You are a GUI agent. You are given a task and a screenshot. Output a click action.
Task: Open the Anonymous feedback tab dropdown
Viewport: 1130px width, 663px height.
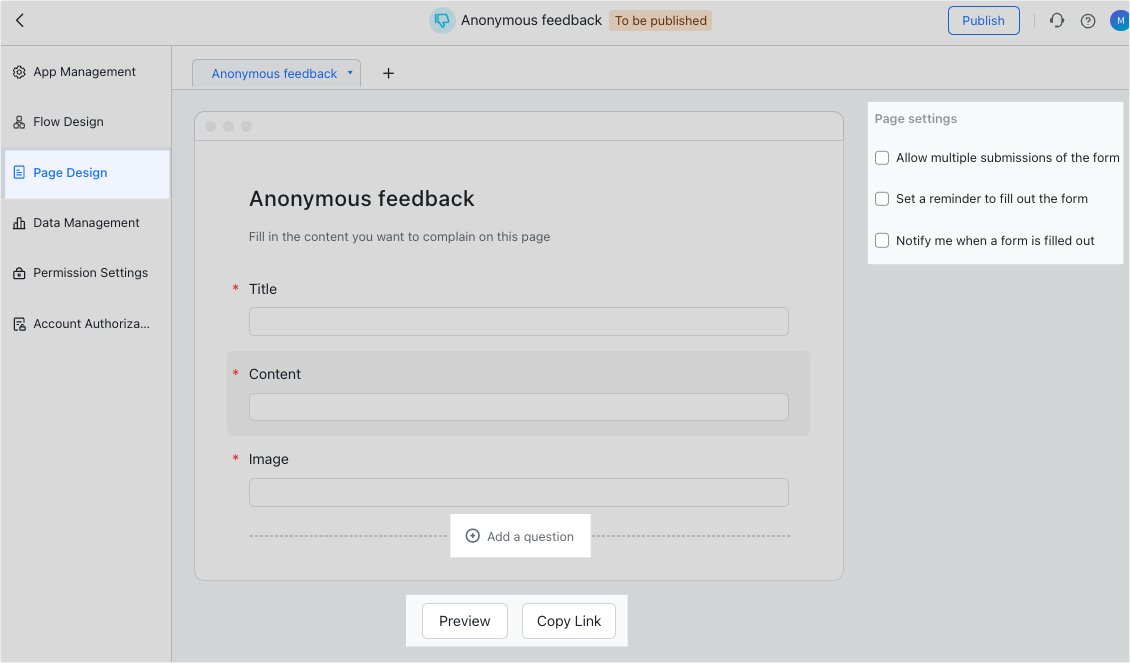click(350, 73)
